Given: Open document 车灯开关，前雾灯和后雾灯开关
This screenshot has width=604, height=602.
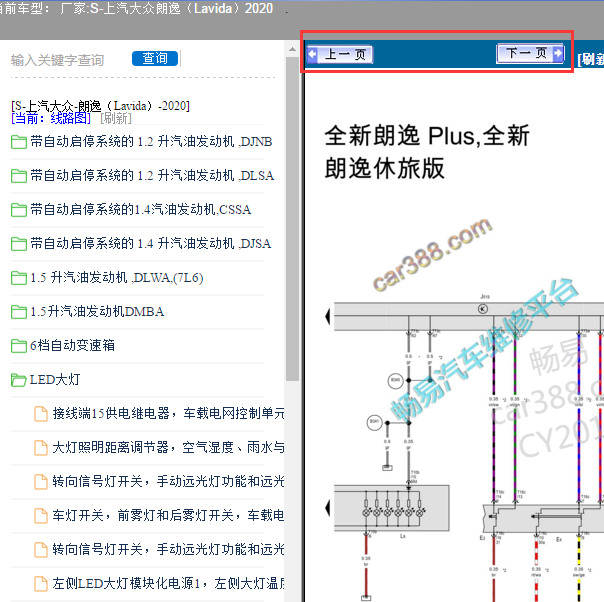Looking at the screenshot, I should (x=168, y=515).
